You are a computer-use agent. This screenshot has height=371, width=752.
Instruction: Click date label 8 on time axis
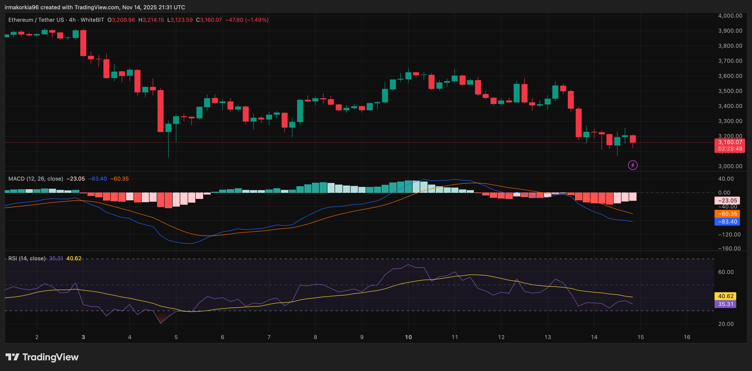coord(315,337)
